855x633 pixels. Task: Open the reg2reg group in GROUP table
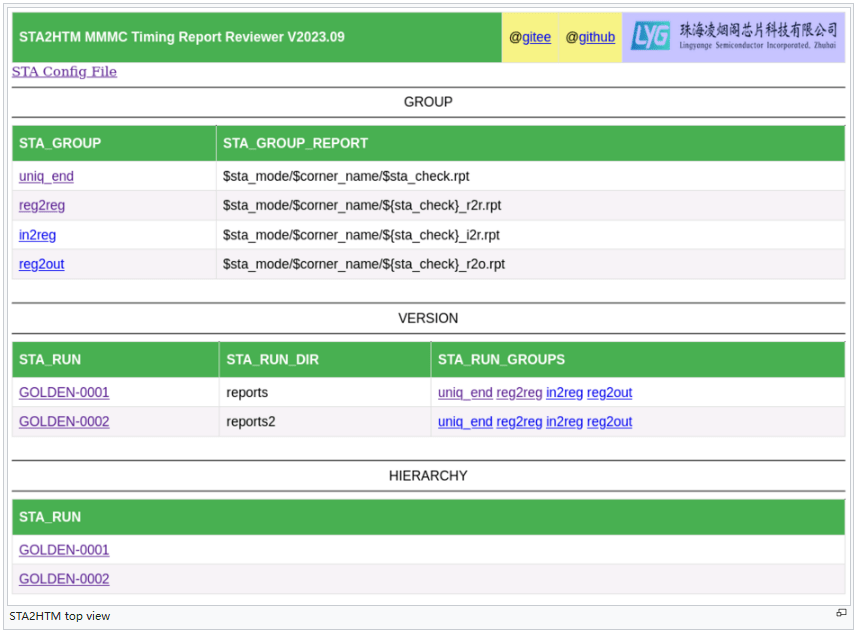[x=42, y=205]
